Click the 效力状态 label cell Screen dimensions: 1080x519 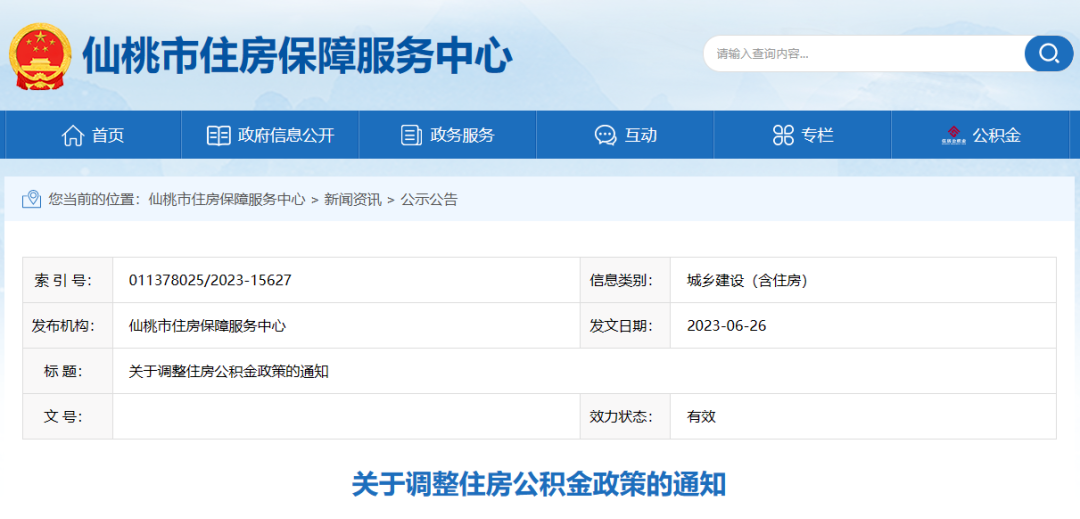click(625, 416)
